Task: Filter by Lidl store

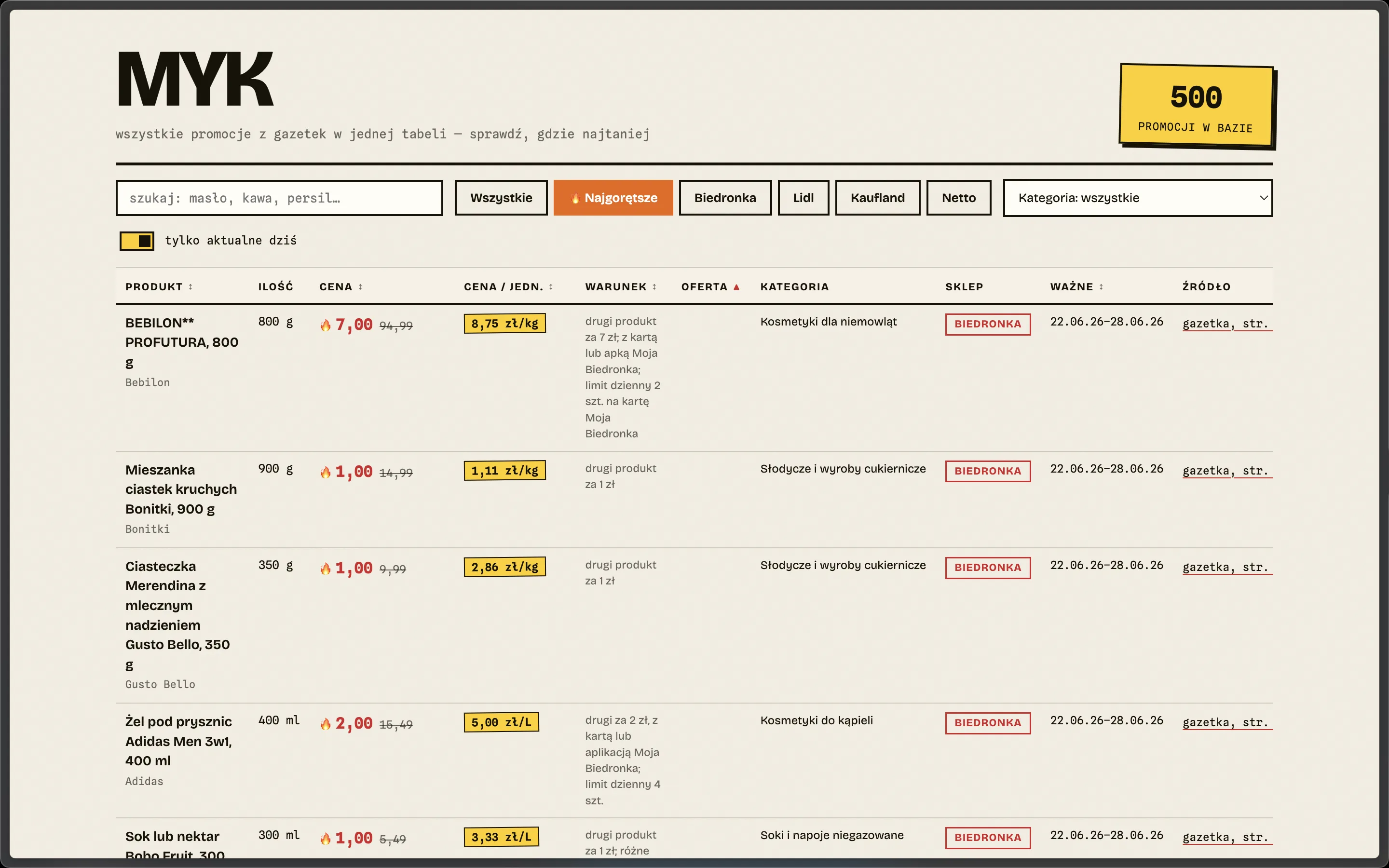Action: (x=803, y=198)
